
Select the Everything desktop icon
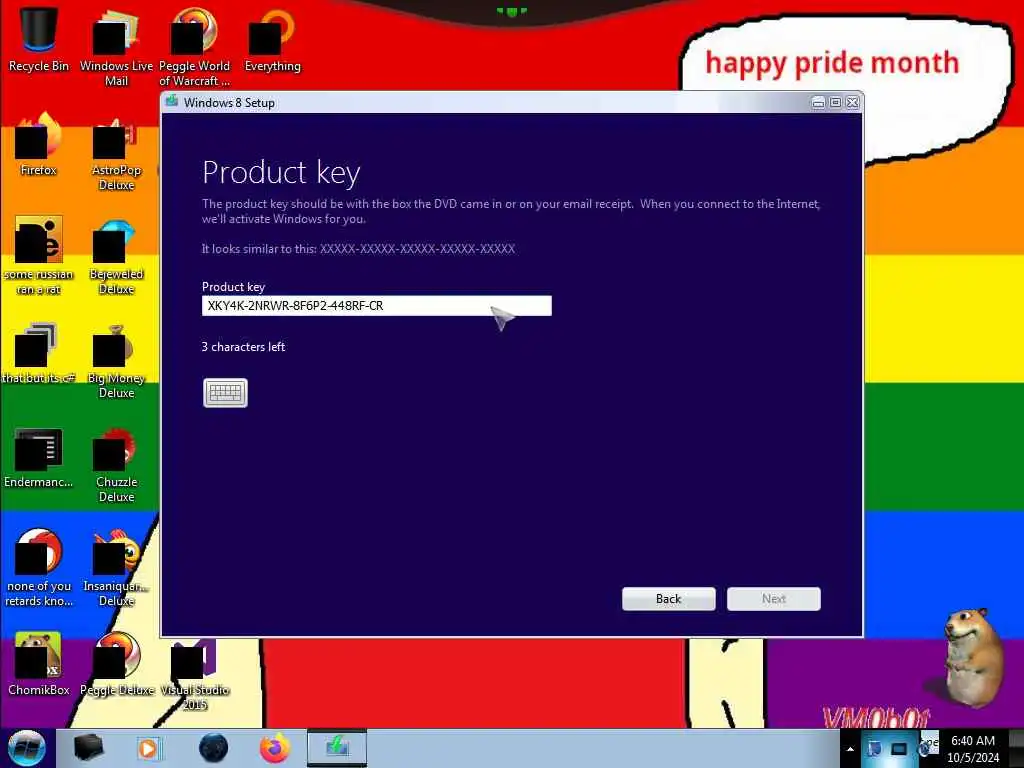(272, 40)
